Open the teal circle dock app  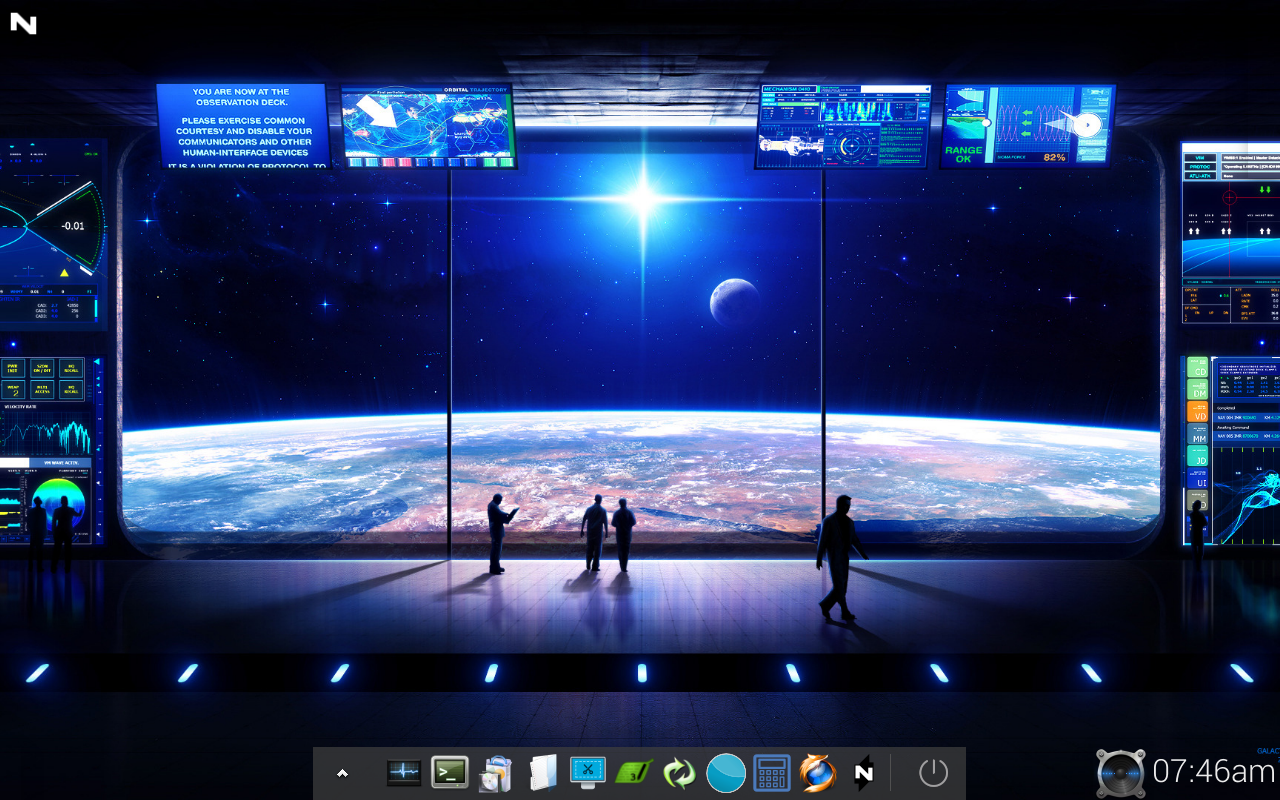click(x=726, y=773)
